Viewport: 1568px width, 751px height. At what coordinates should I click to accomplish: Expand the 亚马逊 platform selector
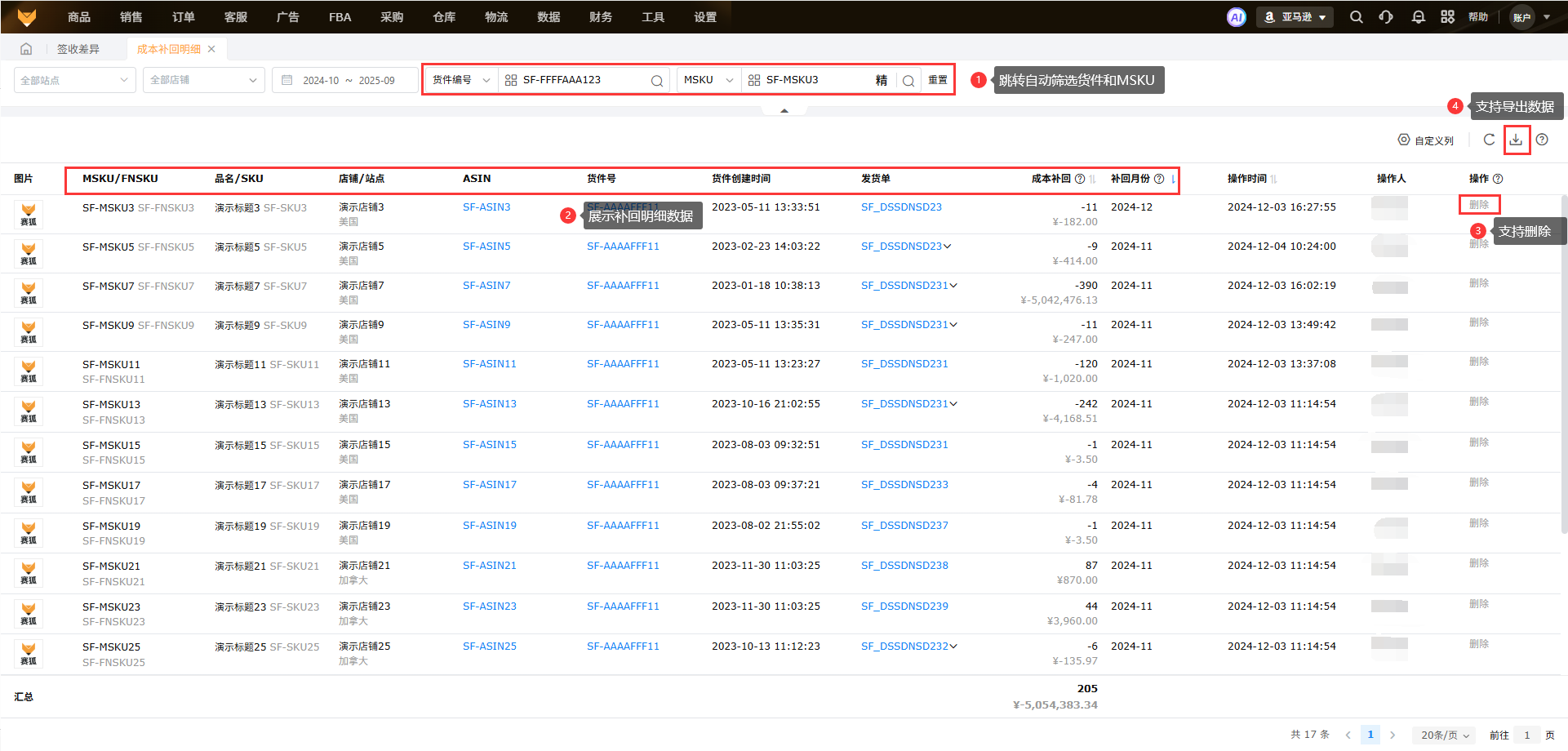[x=1295, y=17]
